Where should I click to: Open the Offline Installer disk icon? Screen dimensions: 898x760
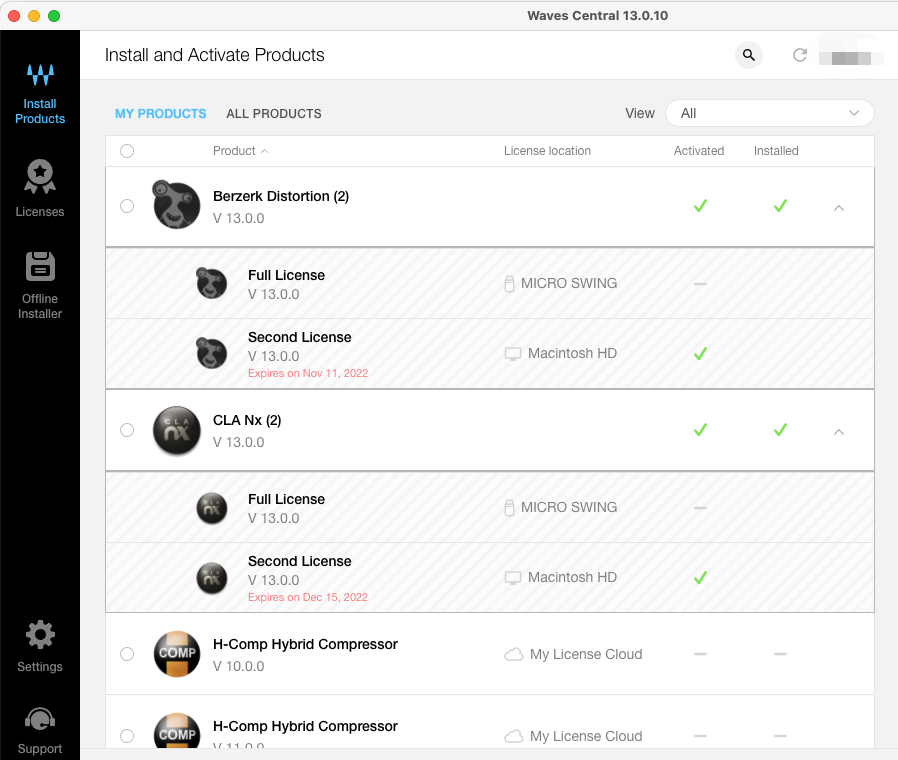pos(40,266)
